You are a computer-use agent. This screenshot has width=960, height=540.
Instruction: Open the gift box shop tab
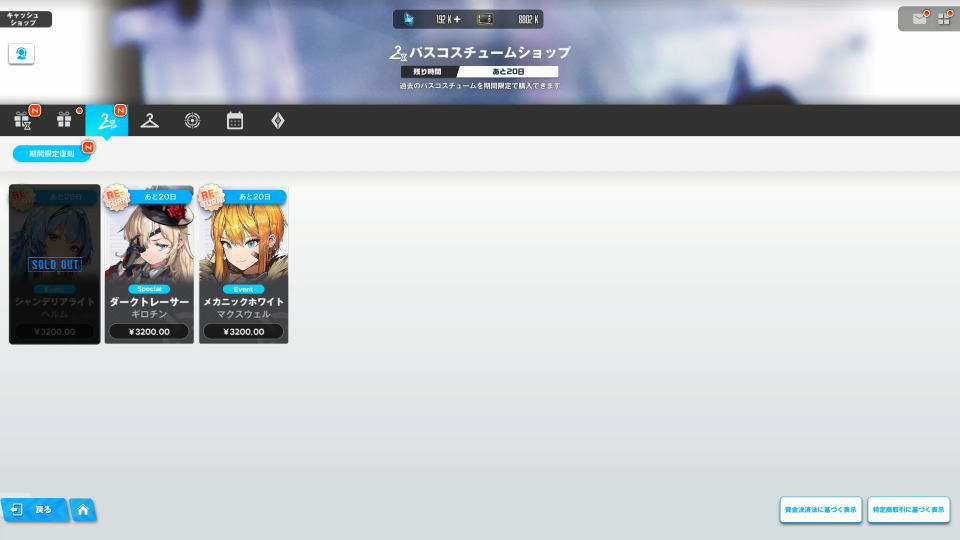click(65, 120)
